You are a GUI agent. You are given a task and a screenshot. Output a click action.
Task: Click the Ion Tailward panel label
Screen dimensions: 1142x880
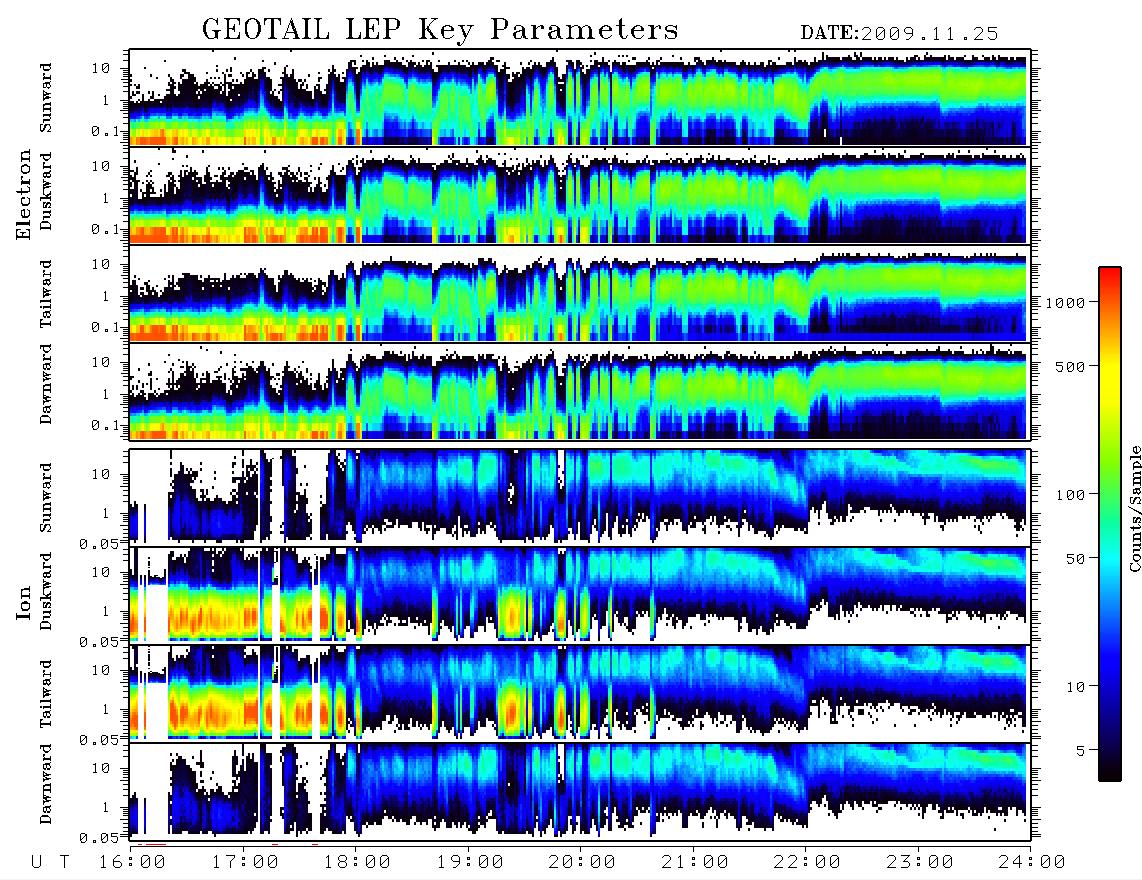point(46,694)
